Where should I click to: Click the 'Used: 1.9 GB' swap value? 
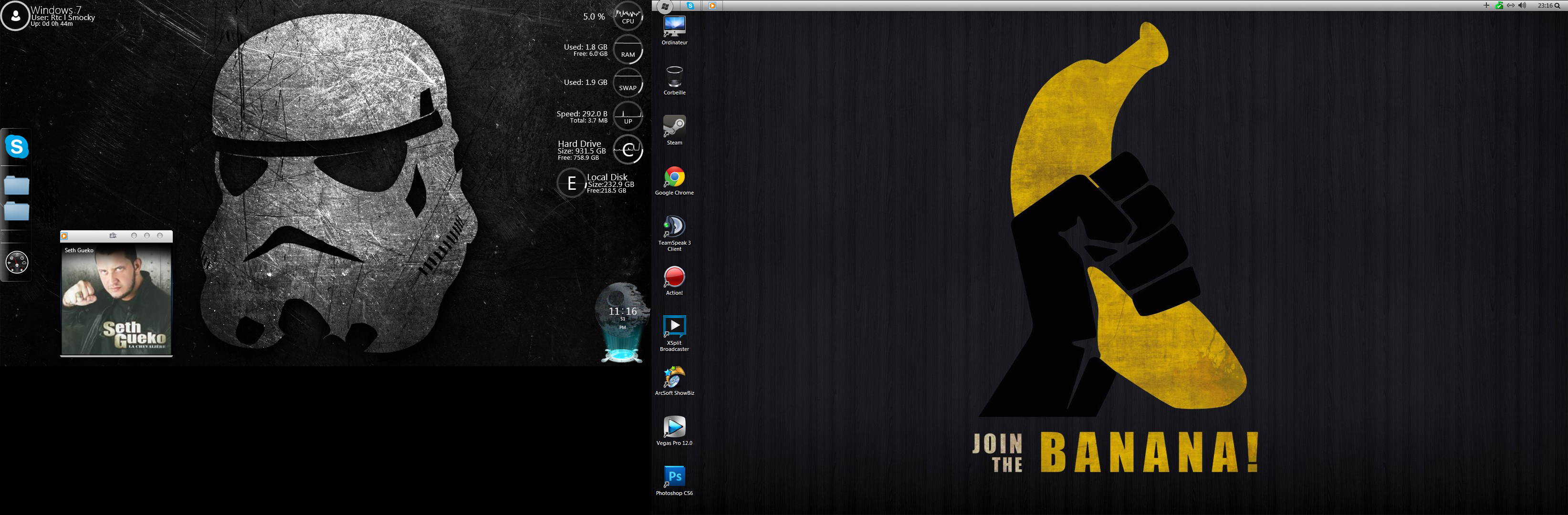(585, 82)
